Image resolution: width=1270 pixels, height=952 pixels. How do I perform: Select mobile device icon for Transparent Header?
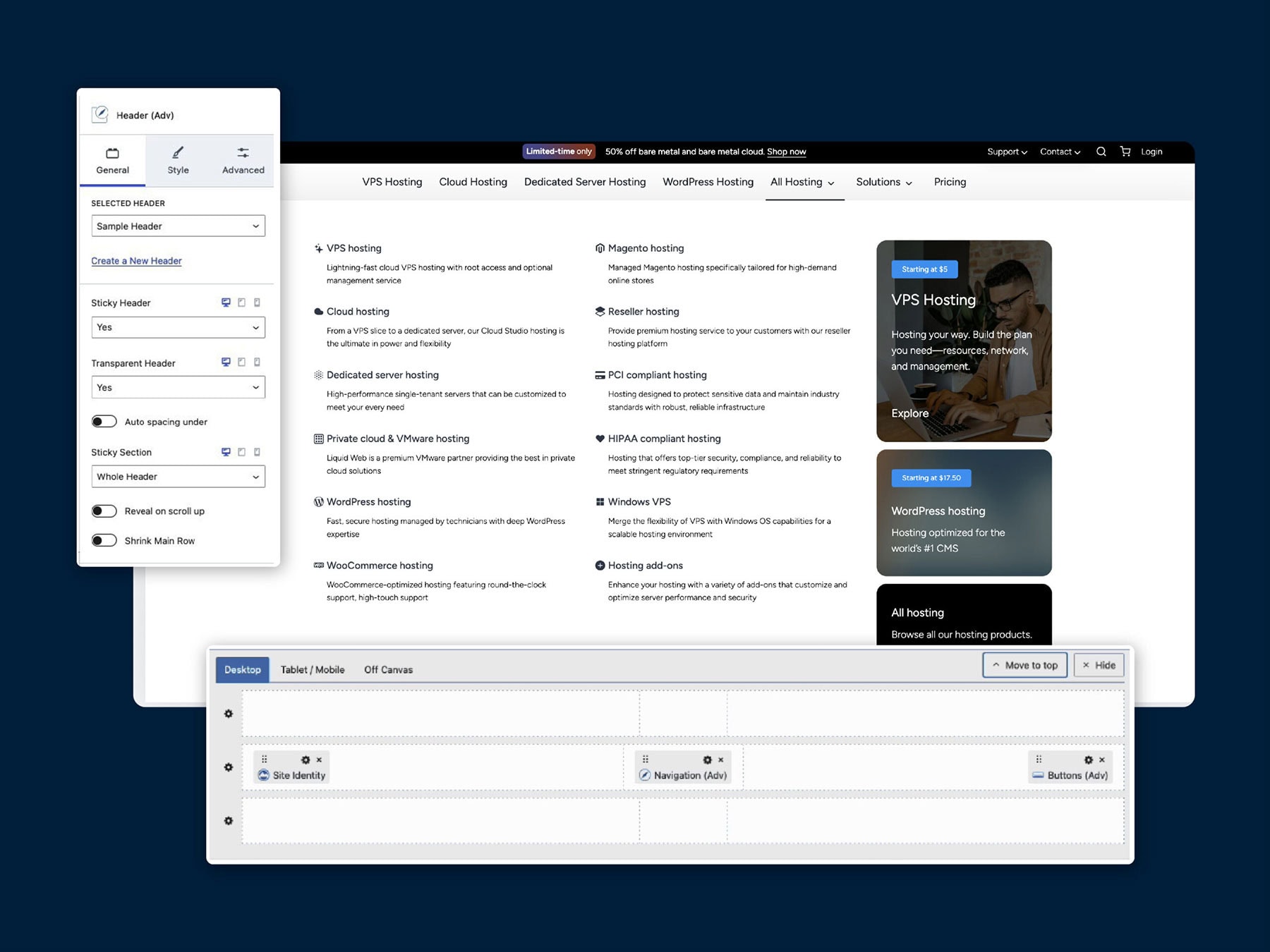click(x=257, y=362)
